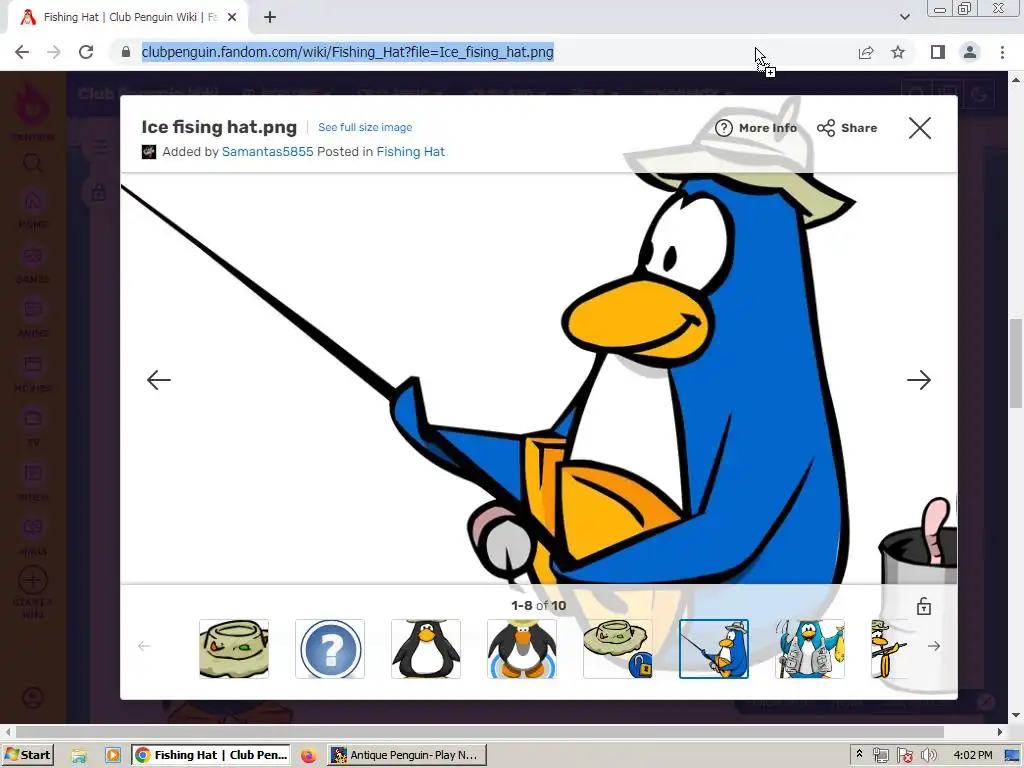Open Anime section in Fandom sidebar
Image resolution: width=1024 pixels, height=768 pixels.
pyautogui.click(x=33, y=317)
